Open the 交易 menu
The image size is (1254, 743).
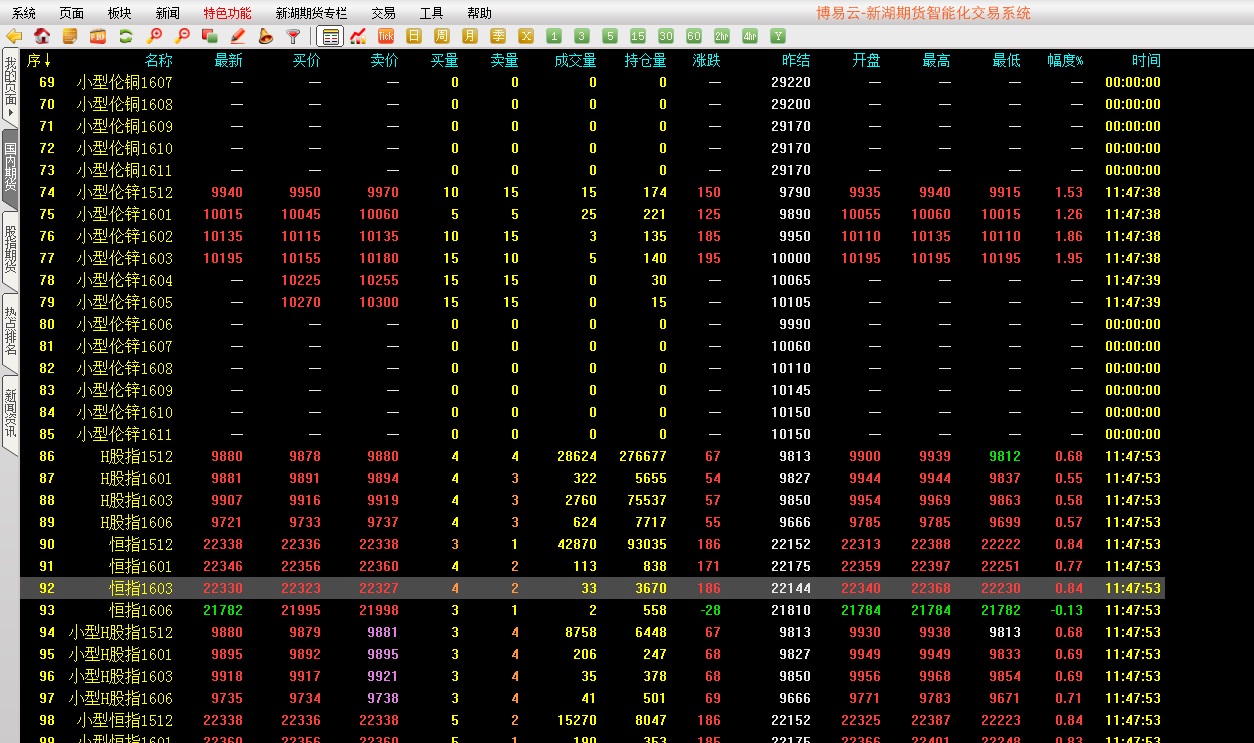pos(383,13)
